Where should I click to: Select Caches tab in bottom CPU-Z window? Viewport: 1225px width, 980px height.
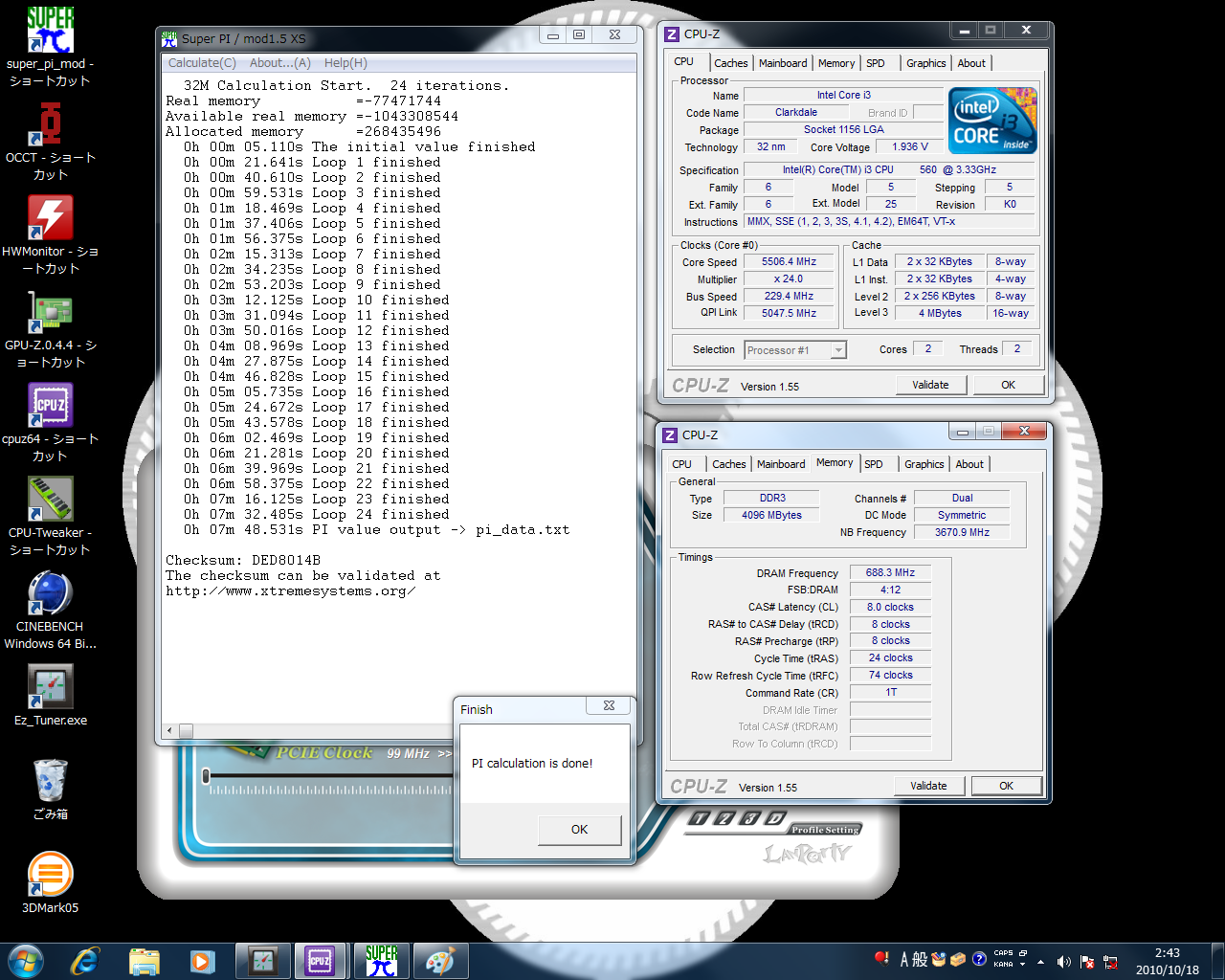point(729,464)
